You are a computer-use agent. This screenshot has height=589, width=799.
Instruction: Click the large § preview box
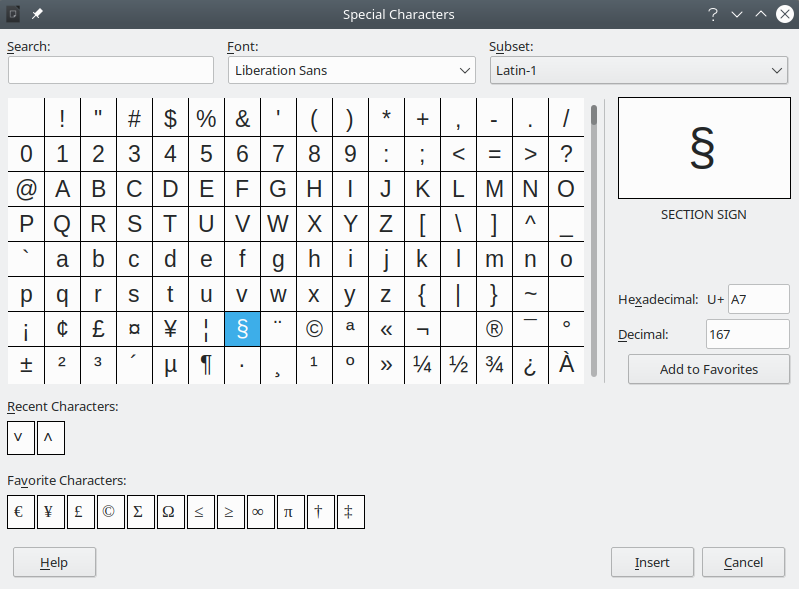pyautogui.click(x=704, y=148)
